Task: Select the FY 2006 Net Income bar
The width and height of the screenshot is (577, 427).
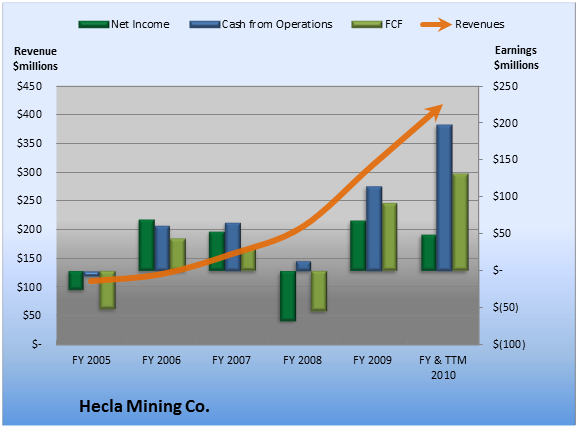Action: point(146,245)
